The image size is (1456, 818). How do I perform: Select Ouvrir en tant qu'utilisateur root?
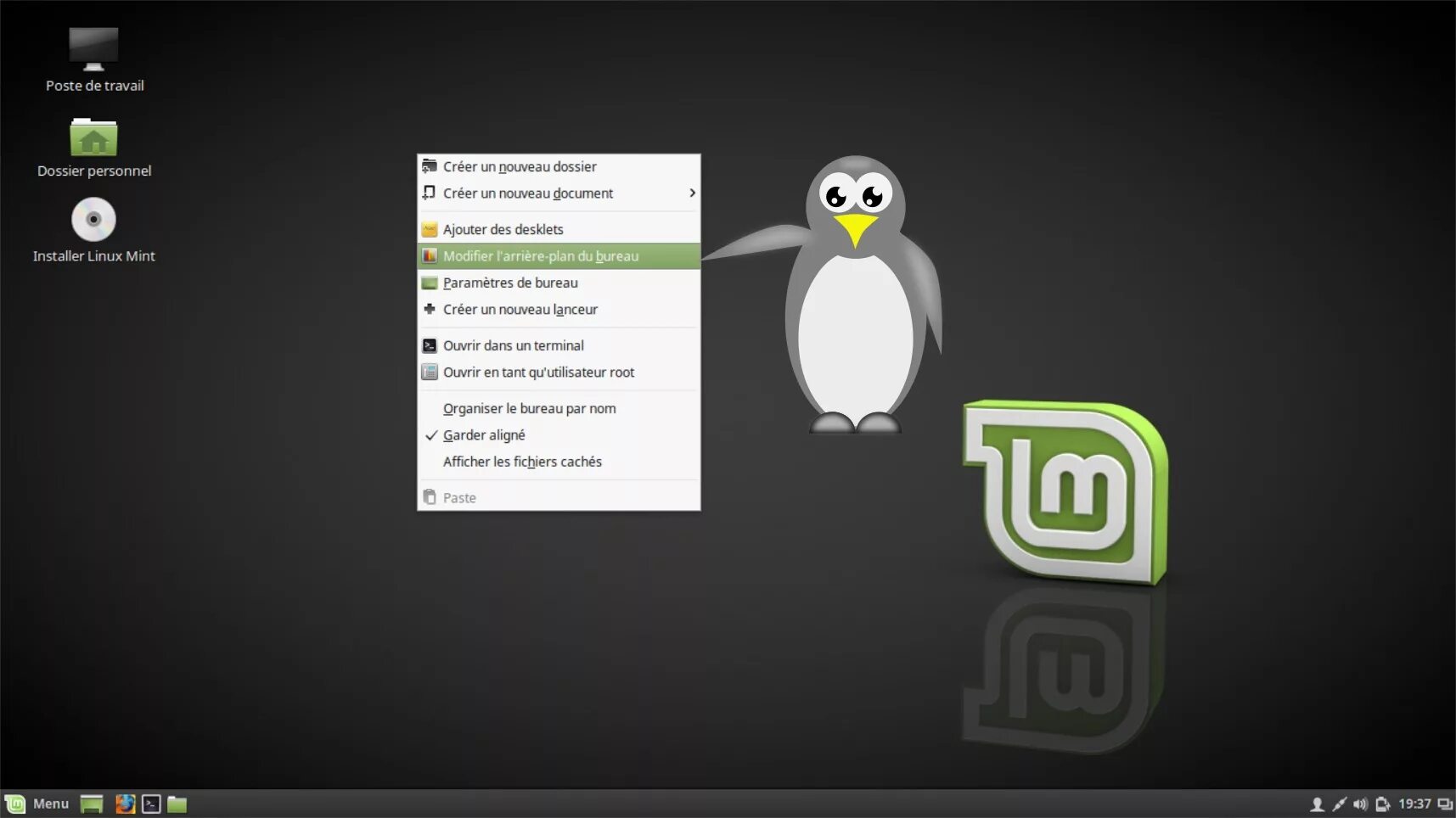click(x=559, y=373)
